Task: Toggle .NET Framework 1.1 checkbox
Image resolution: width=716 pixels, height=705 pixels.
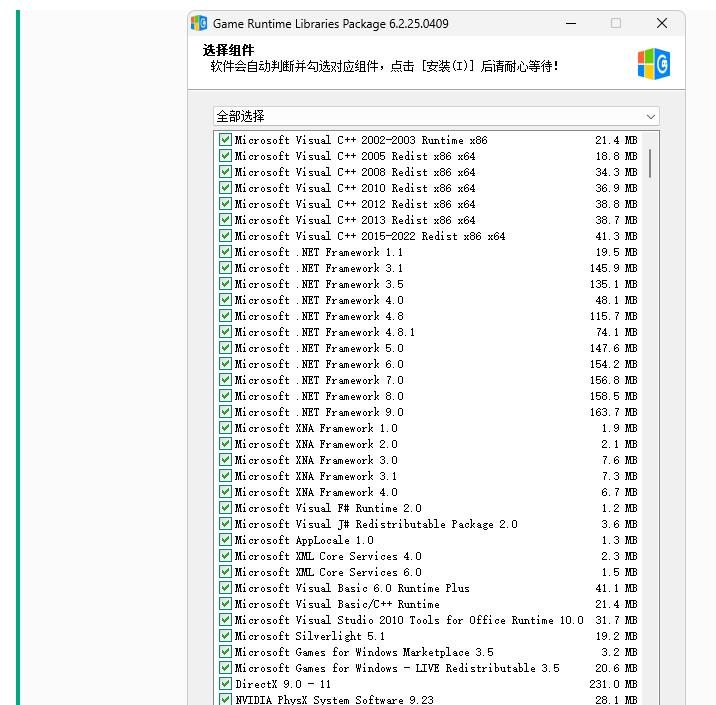Action: tap(225, 252)
